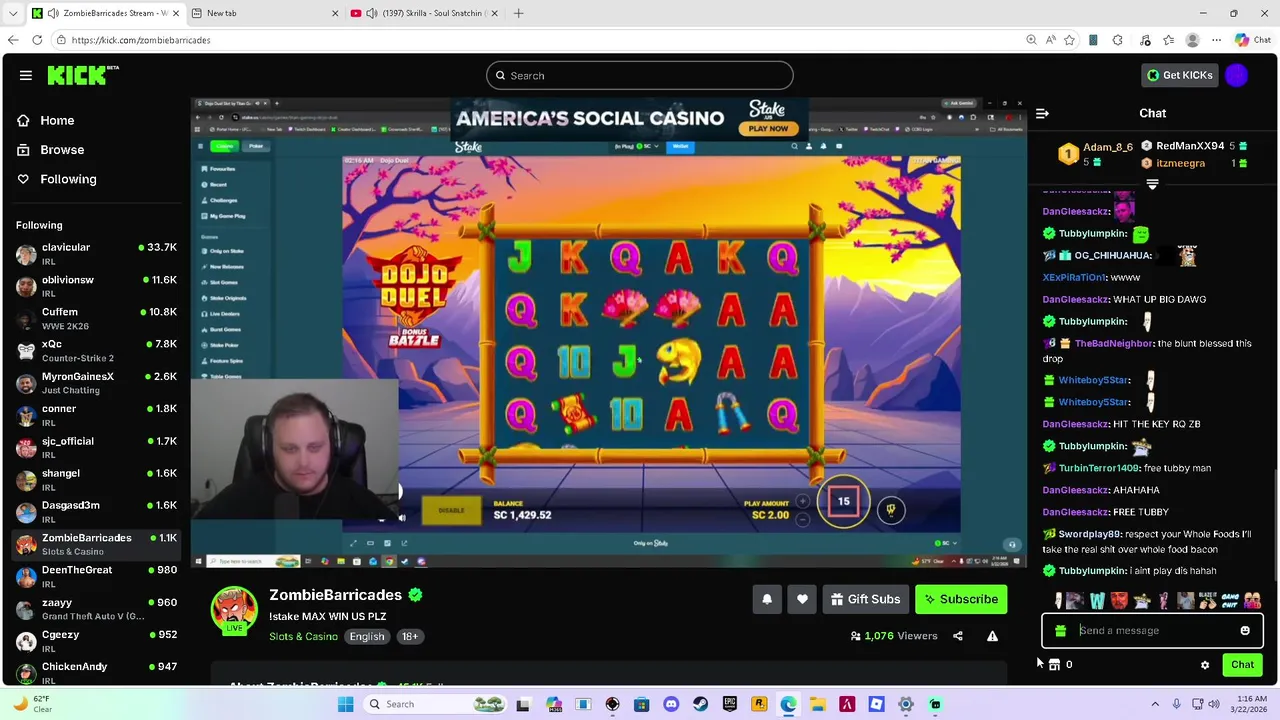This screenshot has width=1280, height=720.
Task: Open chat settings gear icon
Action: click(1205, 665)
